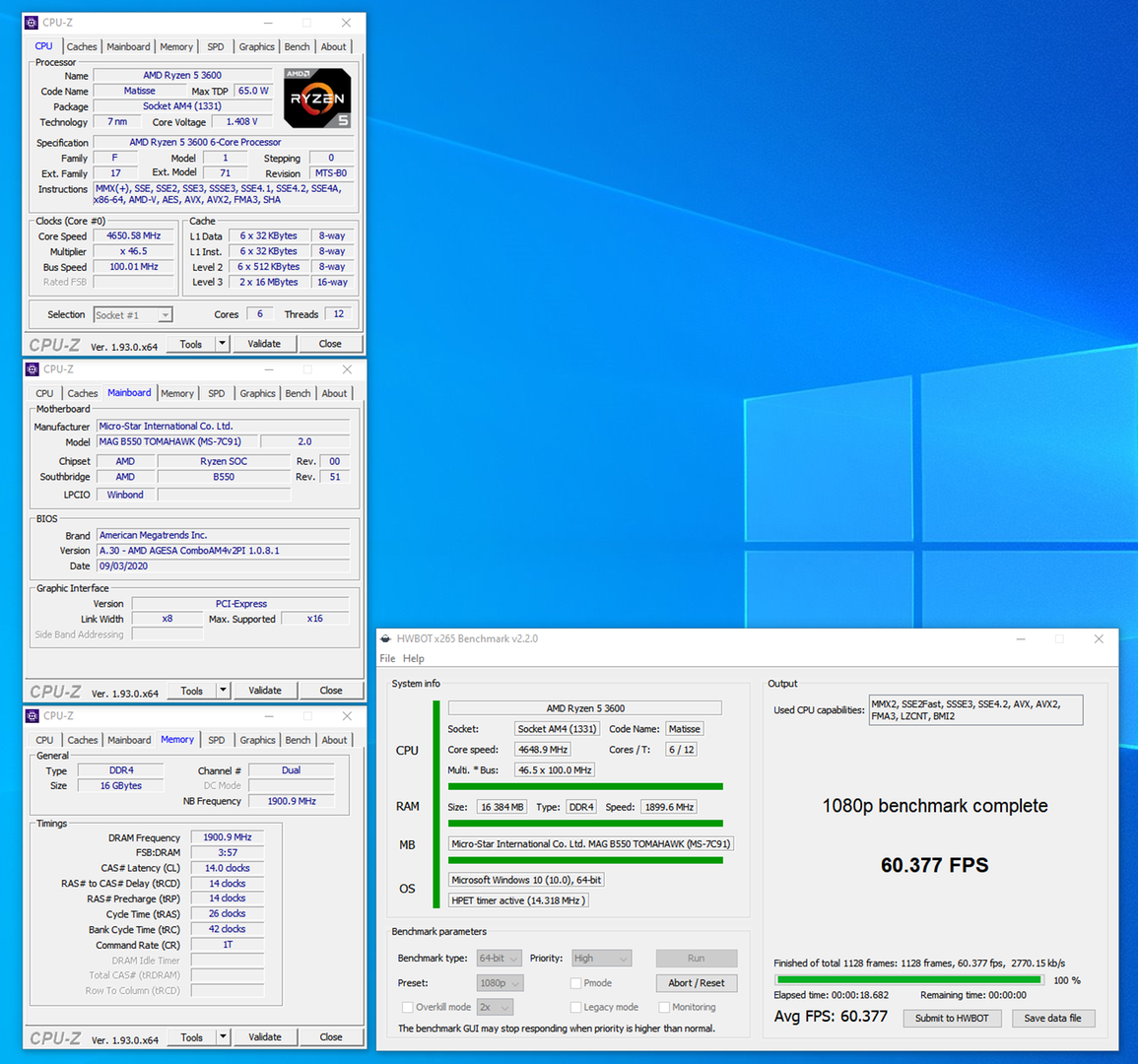Open the Priority High dropdown

coord(602,958)
